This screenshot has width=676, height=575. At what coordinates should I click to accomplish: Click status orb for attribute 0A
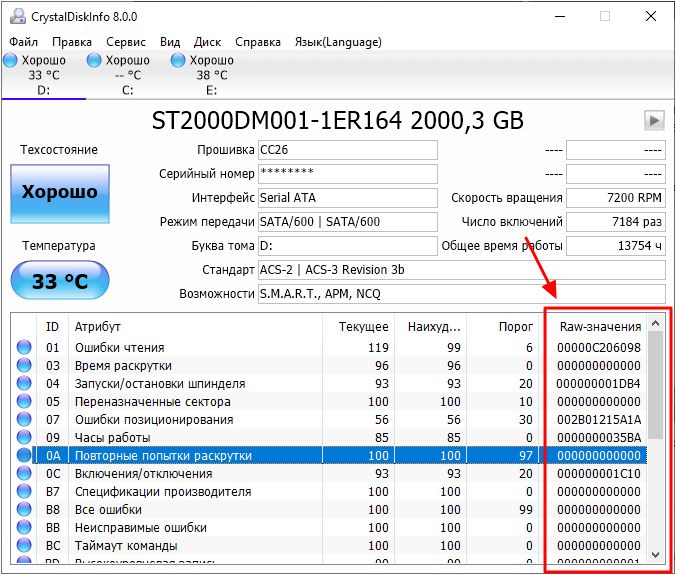[x=24, y=456]
